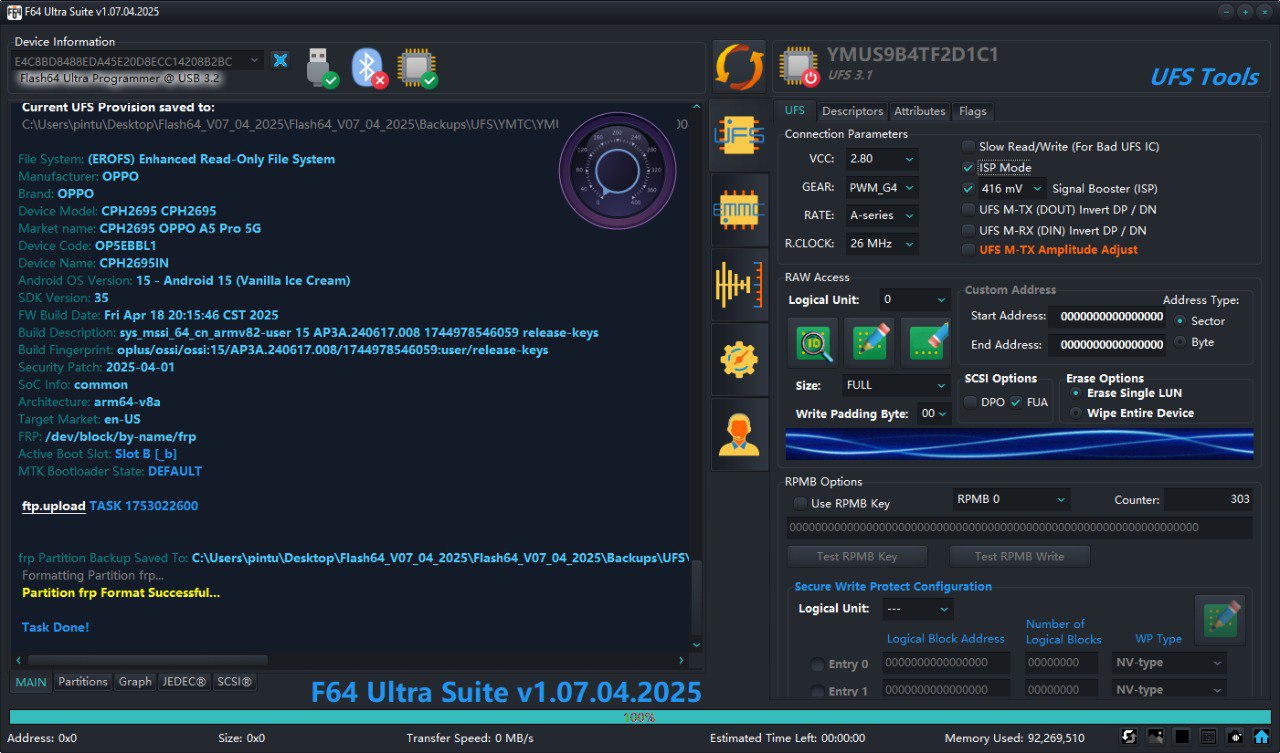Click the black square stop icon
This screenshot has height=753, width=1280.
1182,737
